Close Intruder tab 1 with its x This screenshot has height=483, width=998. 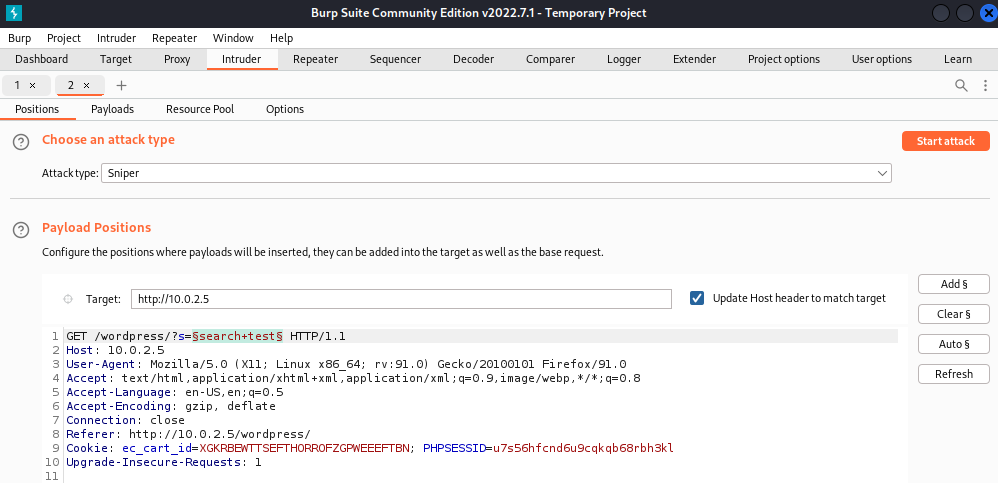click(32, 85)
